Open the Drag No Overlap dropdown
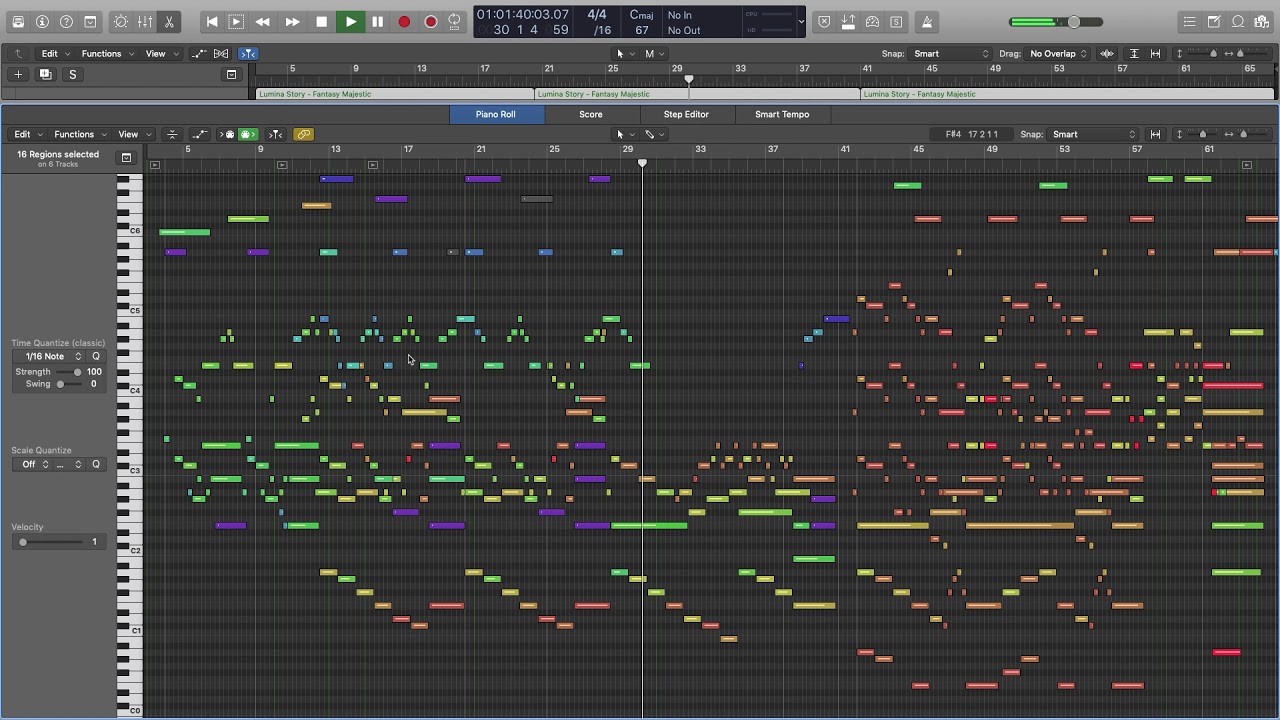Image resolution: width=1280 pixels, height=720 pixels. pyautogui.click(x=1057, y=54)
